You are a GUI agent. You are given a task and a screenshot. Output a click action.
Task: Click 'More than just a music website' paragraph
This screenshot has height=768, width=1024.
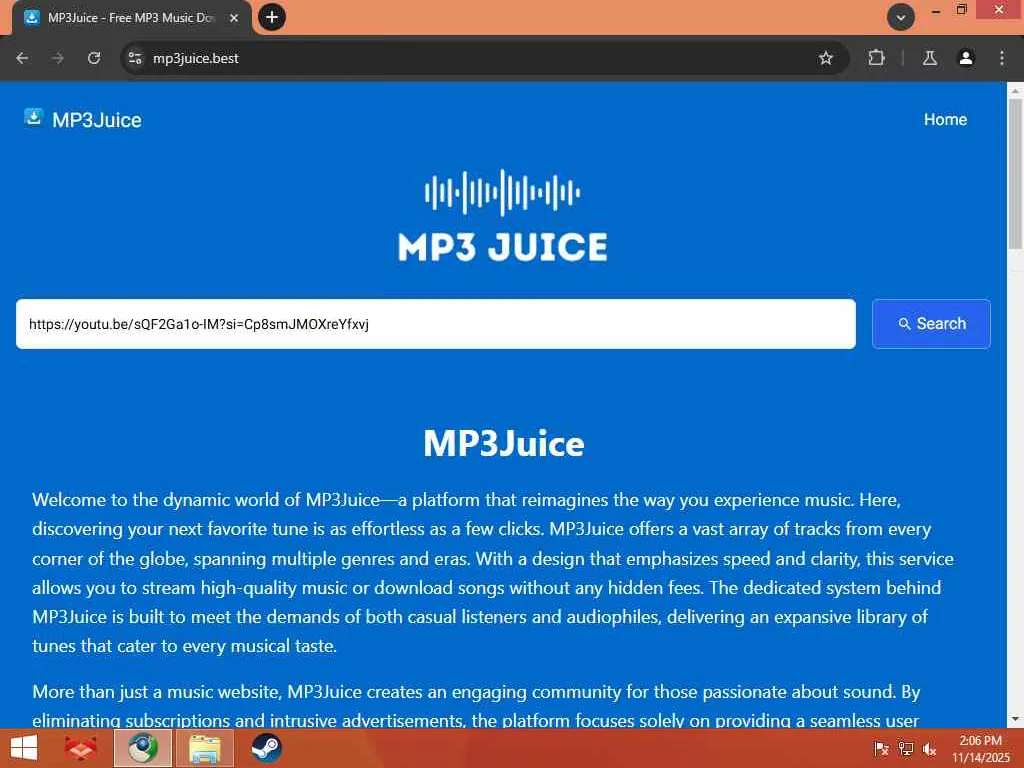(x=476, y=706)
